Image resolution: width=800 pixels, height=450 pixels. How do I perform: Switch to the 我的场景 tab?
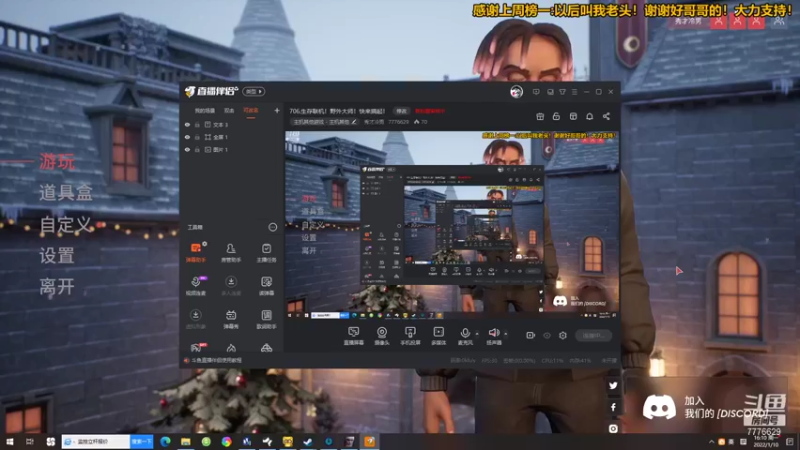[x=205, y=110]
